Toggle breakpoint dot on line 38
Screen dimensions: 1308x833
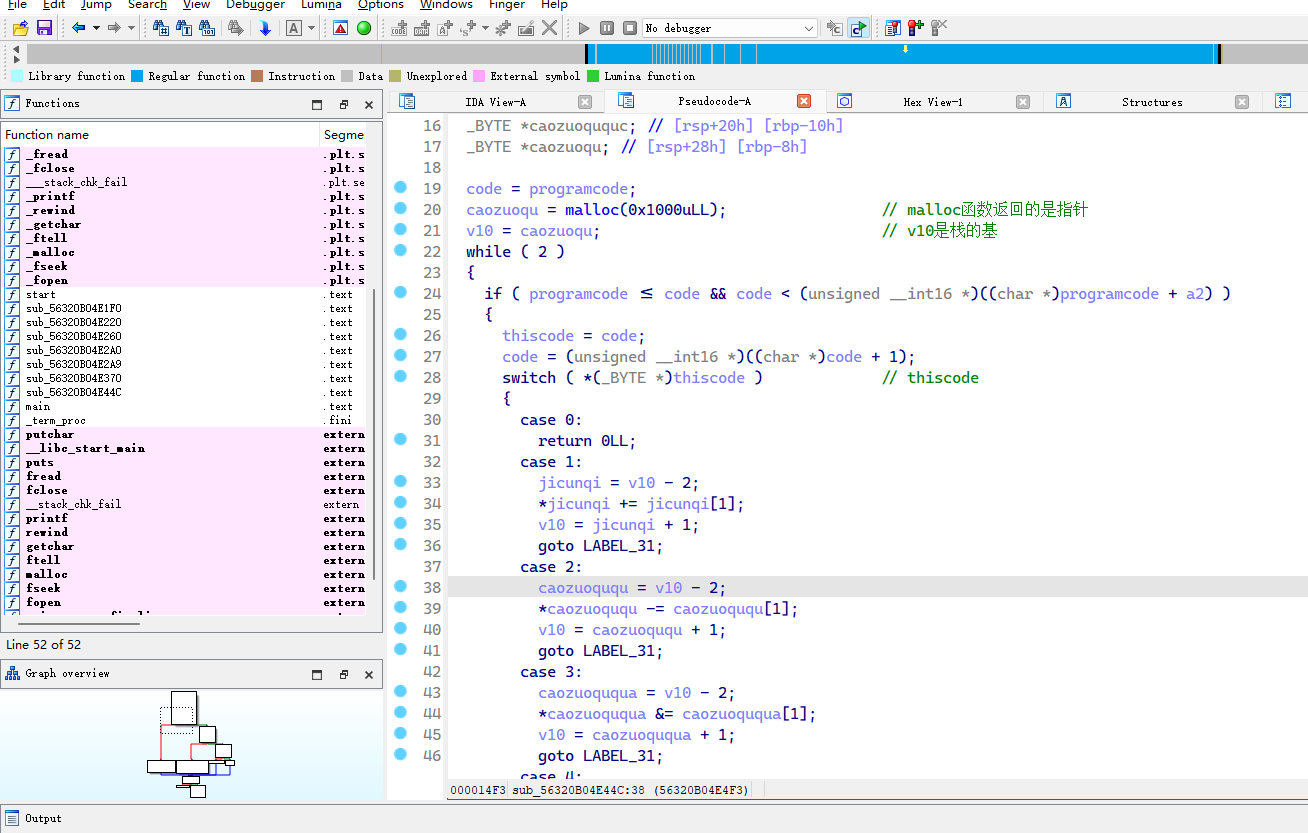[x=400, y=587]
